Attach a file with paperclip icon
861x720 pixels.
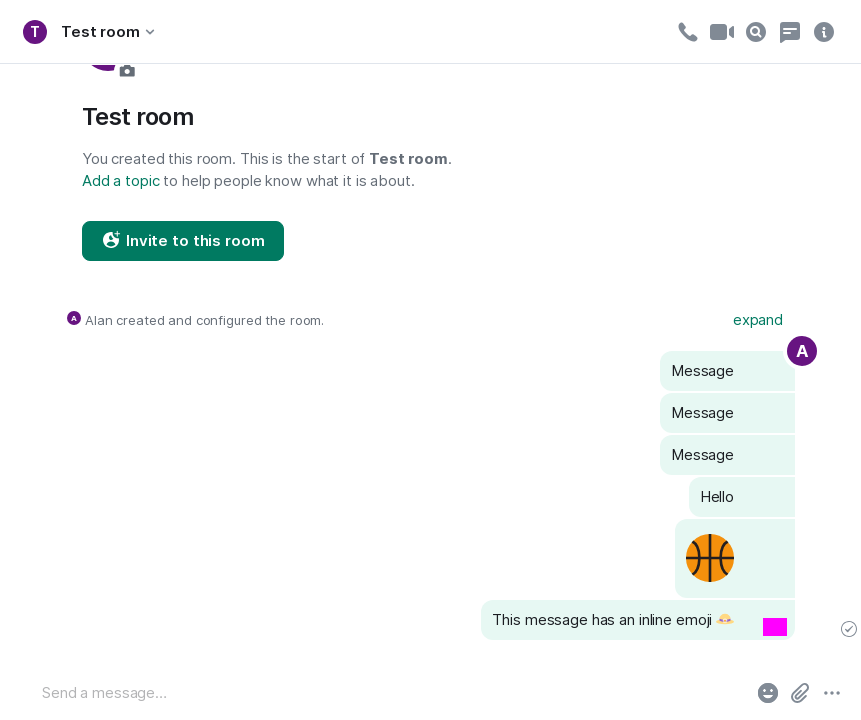point(800,693)
